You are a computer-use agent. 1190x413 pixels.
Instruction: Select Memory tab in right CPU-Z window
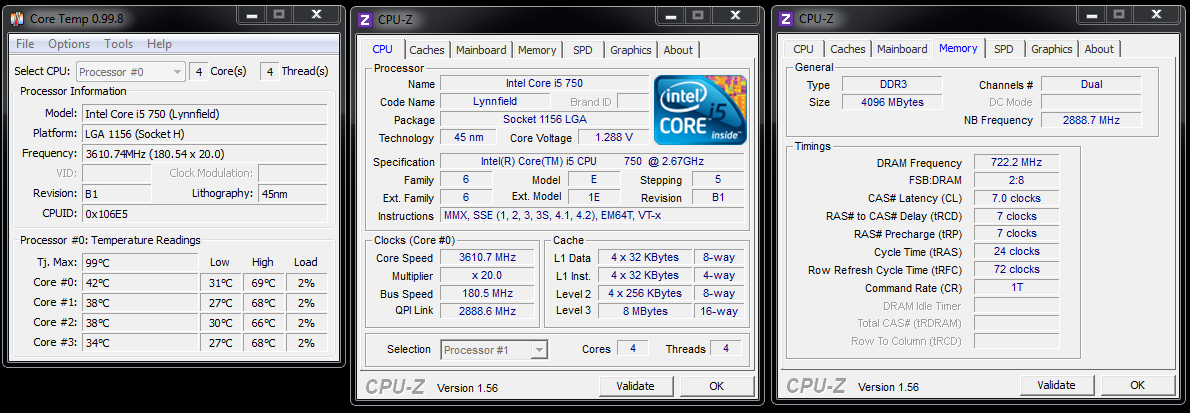pyautogui.click(x=958, y=48)
